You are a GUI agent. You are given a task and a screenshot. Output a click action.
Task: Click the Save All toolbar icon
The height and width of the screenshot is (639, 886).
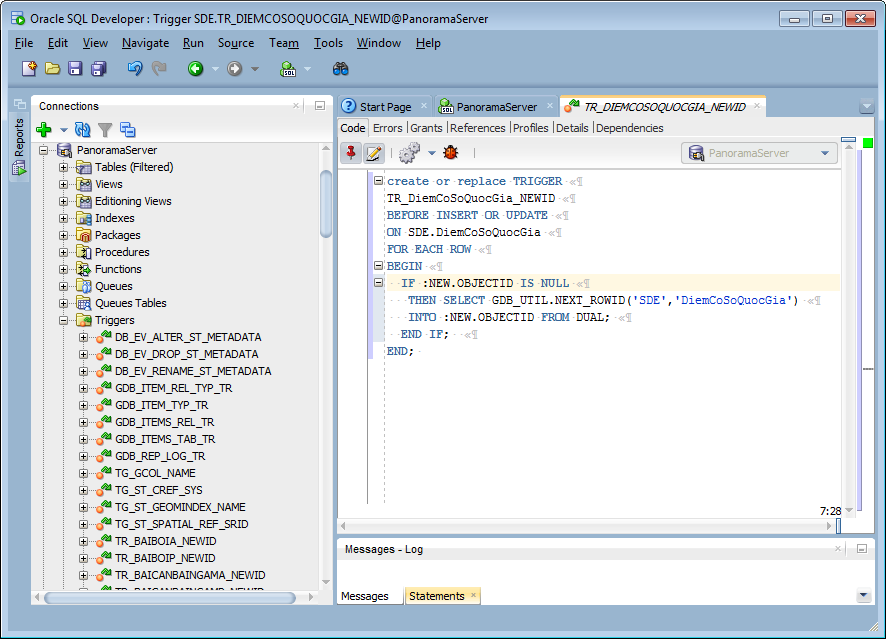(99, 69)
